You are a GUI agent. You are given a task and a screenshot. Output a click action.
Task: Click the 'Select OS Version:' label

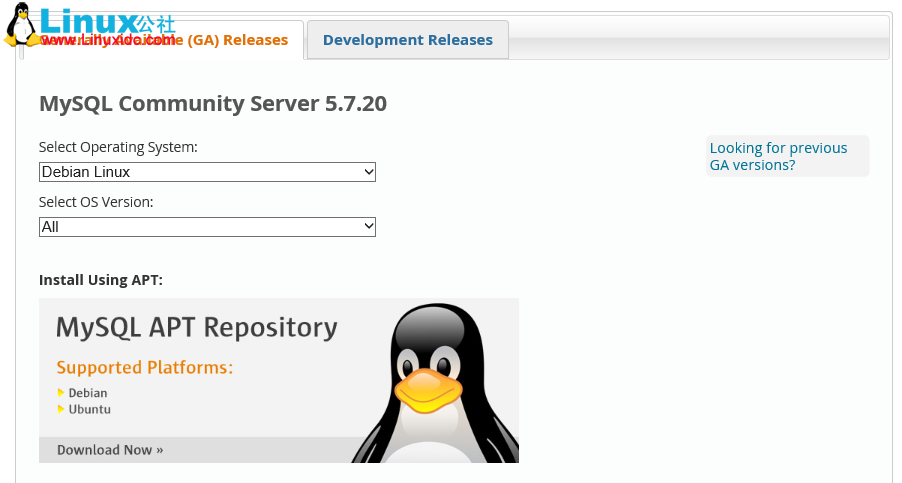[96, 202]
